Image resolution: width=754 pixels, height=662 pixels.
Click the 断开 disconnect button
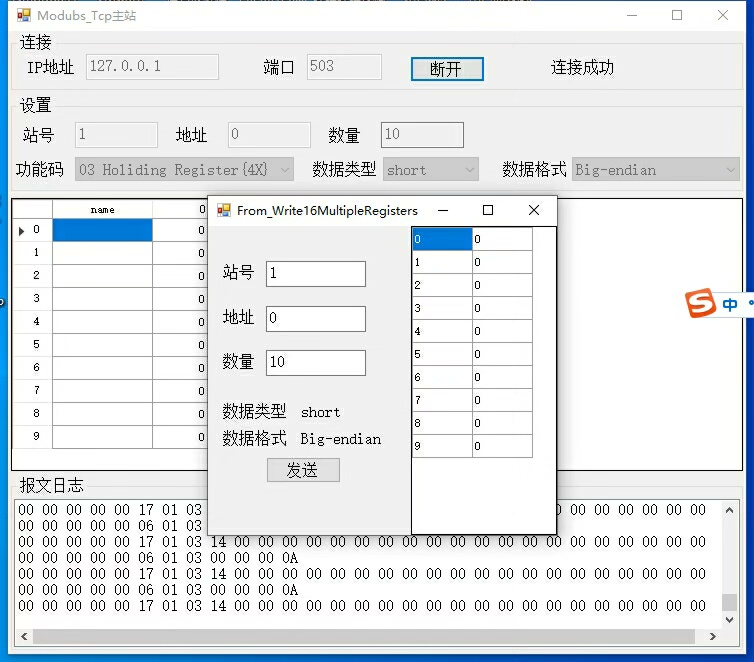pos(447,69)
